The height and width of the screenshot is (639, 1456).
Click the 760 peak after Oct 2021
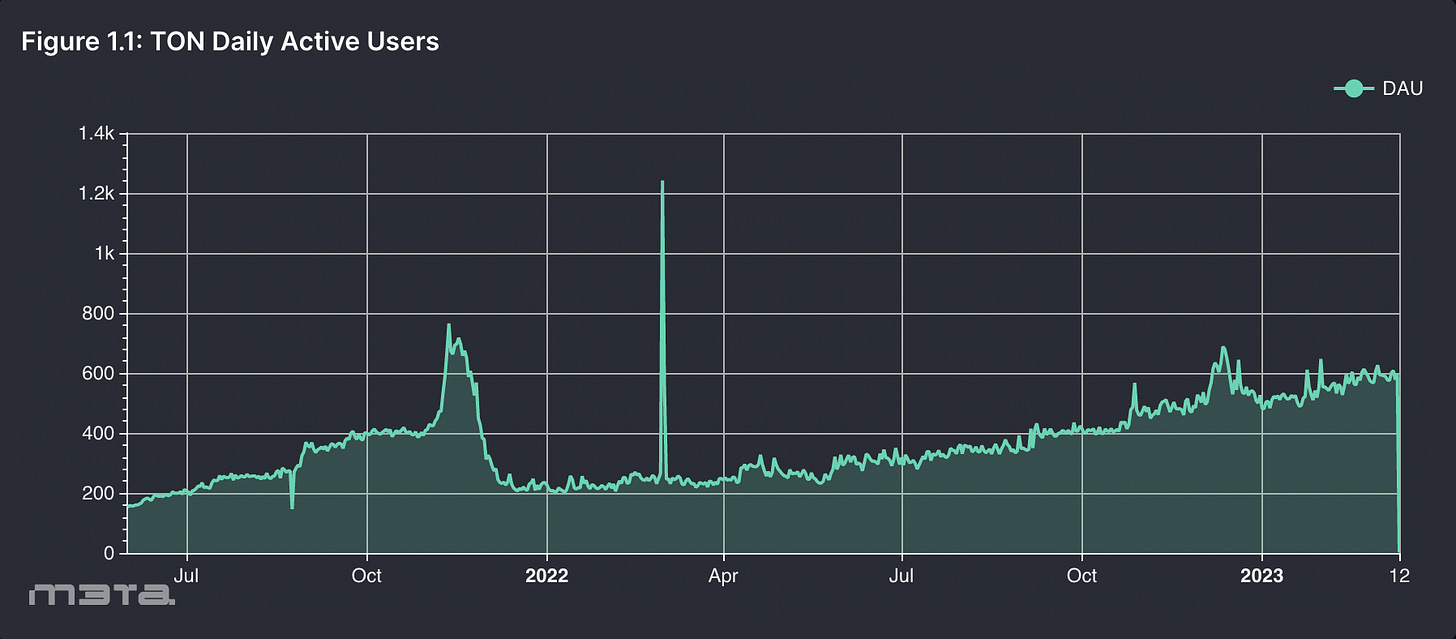pos(448,325)
